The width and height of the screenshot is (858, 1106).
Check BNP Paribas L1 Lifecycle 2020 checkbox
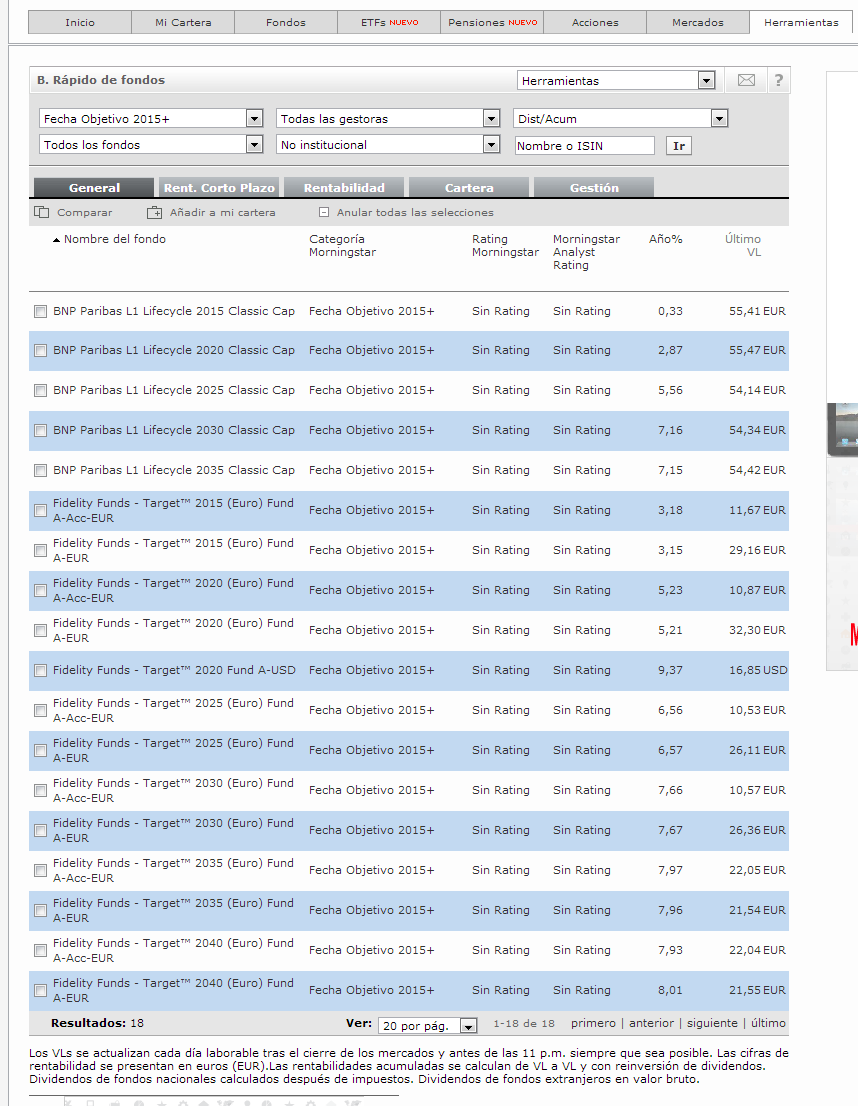pyautogui.click(x=40, y=351)
